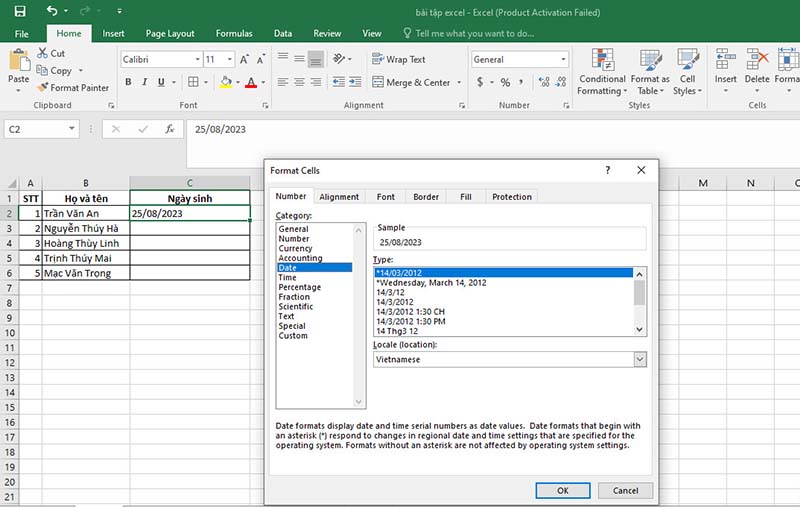Click the Format Painter brush icon
The width and height of the screenshot is (800, 507).
(x=43, y=87)
